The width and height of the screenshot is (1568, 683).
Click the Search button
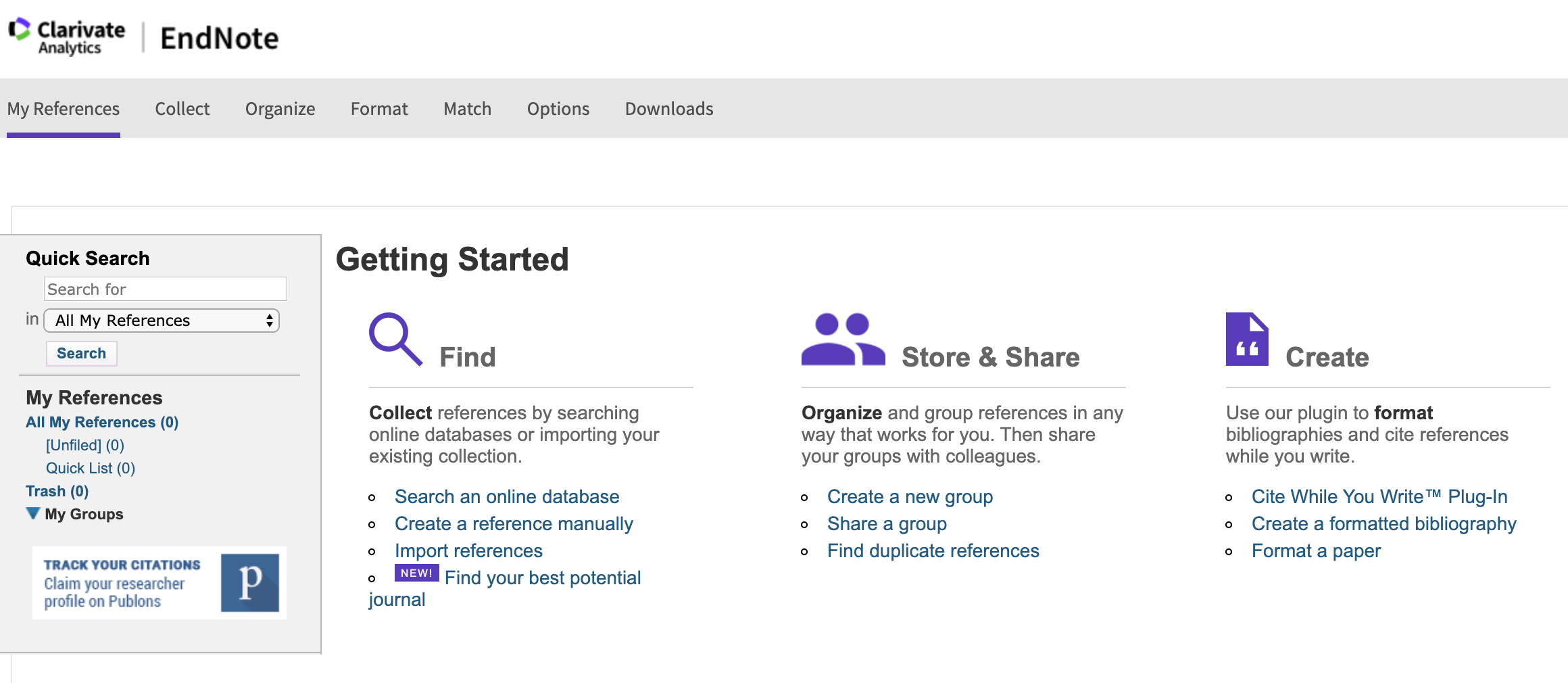tap(81, 353)
